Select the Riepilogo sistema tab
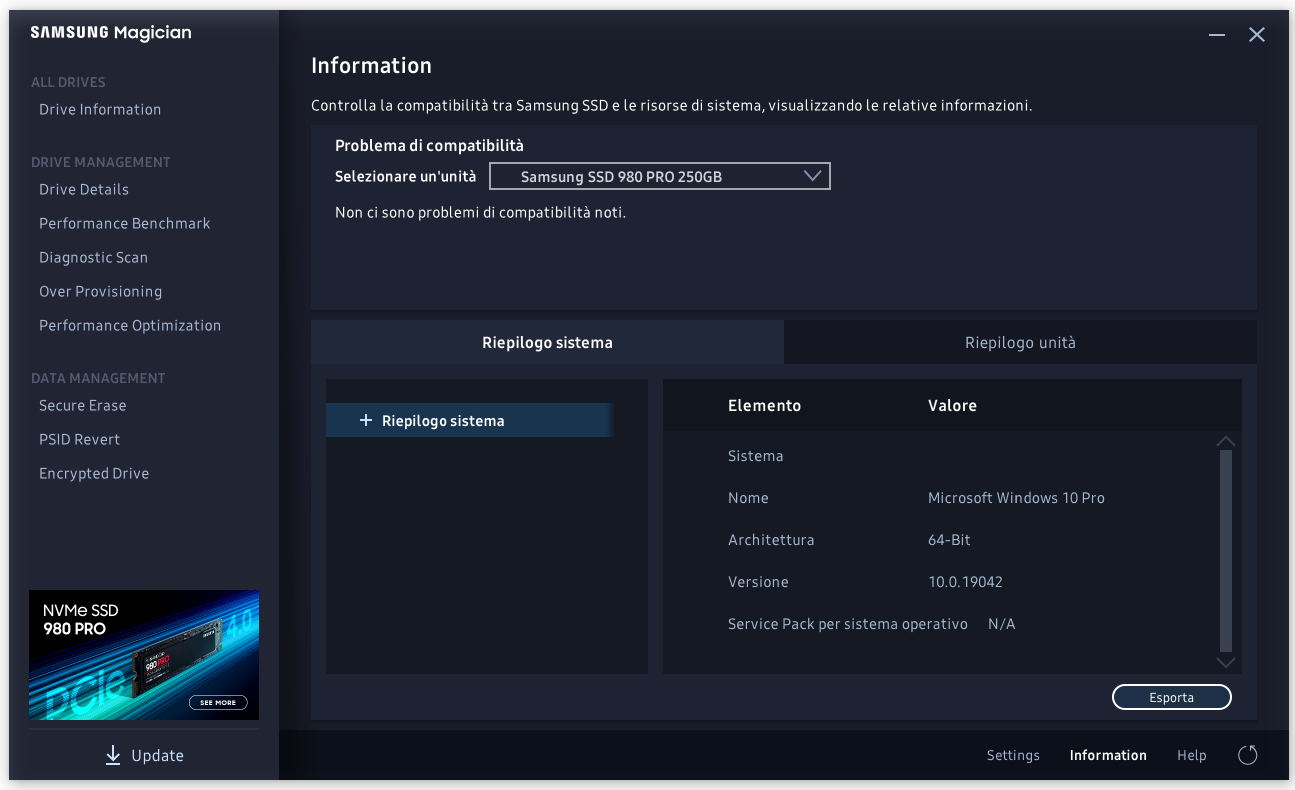The height and width of the screenshot is (790, 1295). (x=547, y=342)
